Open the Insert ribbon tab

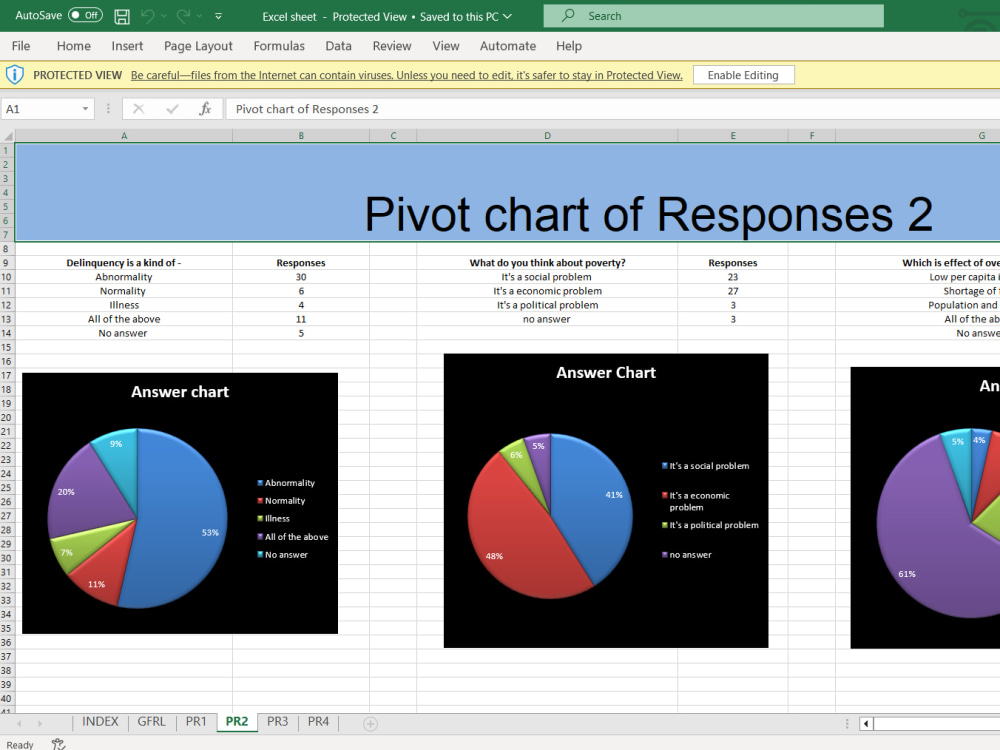127,46
